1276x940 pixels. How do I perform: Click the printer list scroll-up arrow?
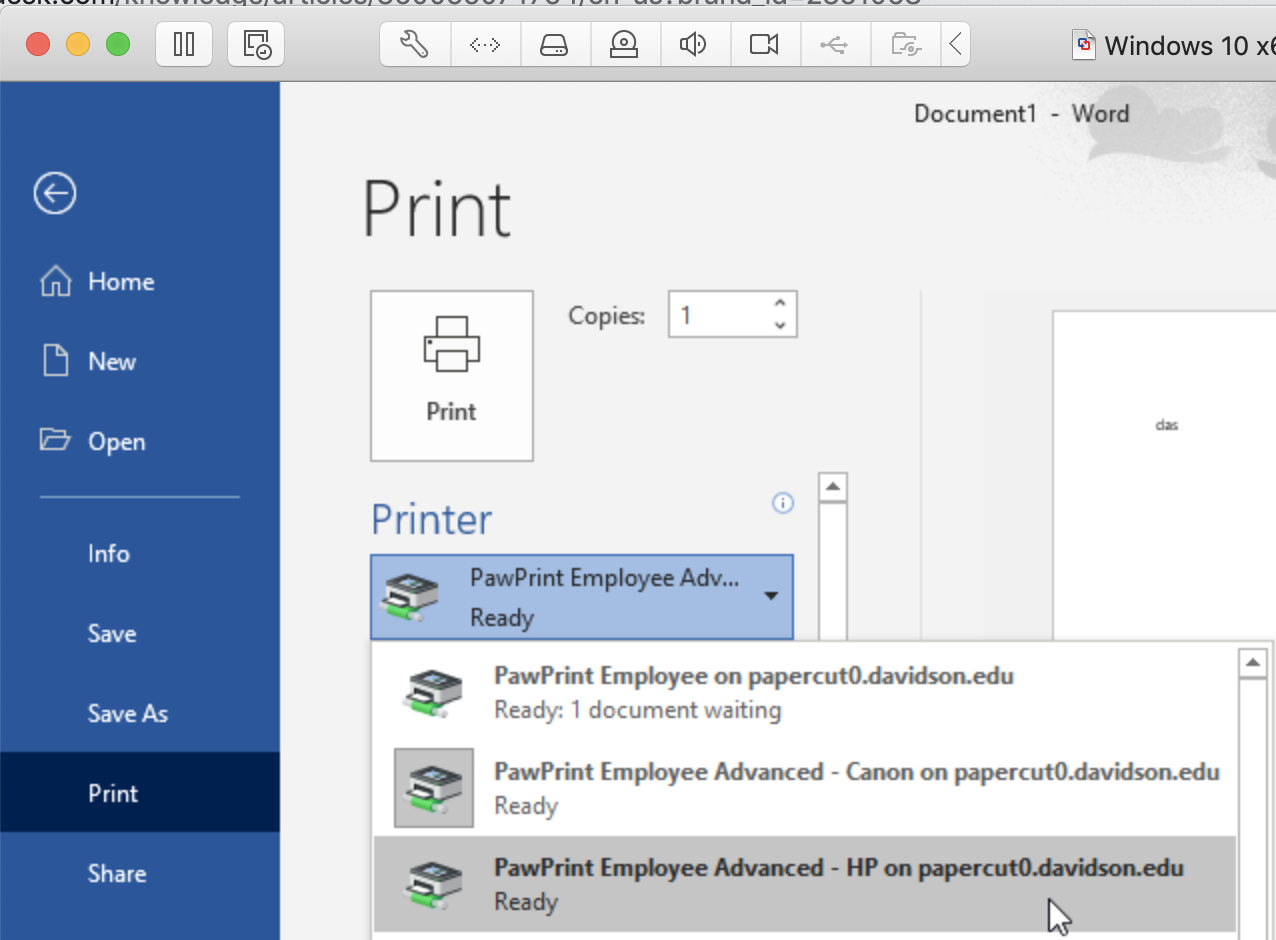tap(1253, 662)
